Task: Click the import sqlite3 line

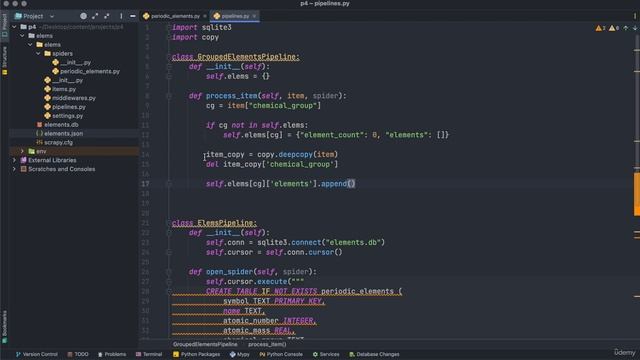Action: click(x=202, y=27)
